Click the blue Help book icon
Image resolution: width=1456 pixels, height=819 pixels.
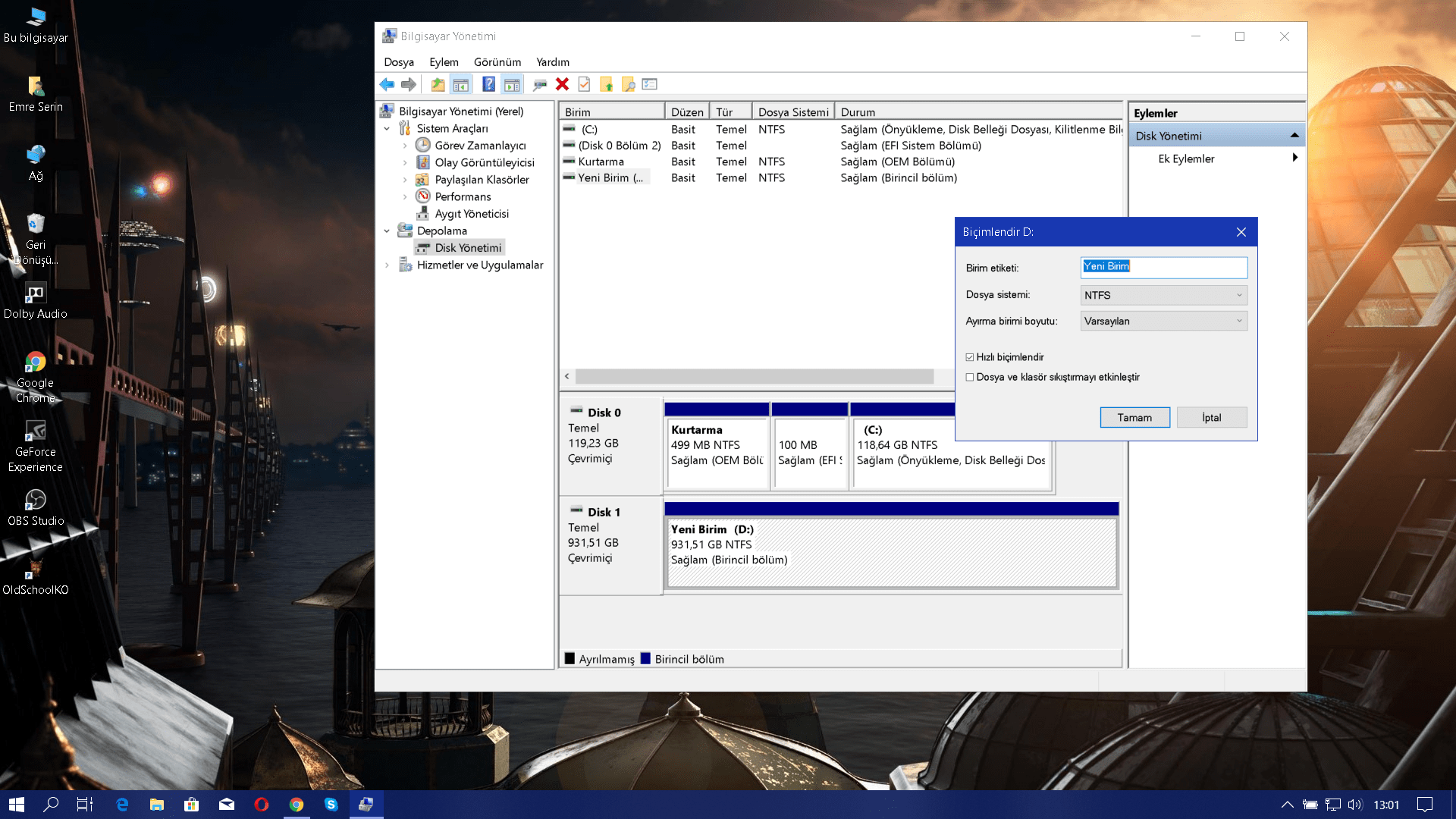(x=488, y=84)
